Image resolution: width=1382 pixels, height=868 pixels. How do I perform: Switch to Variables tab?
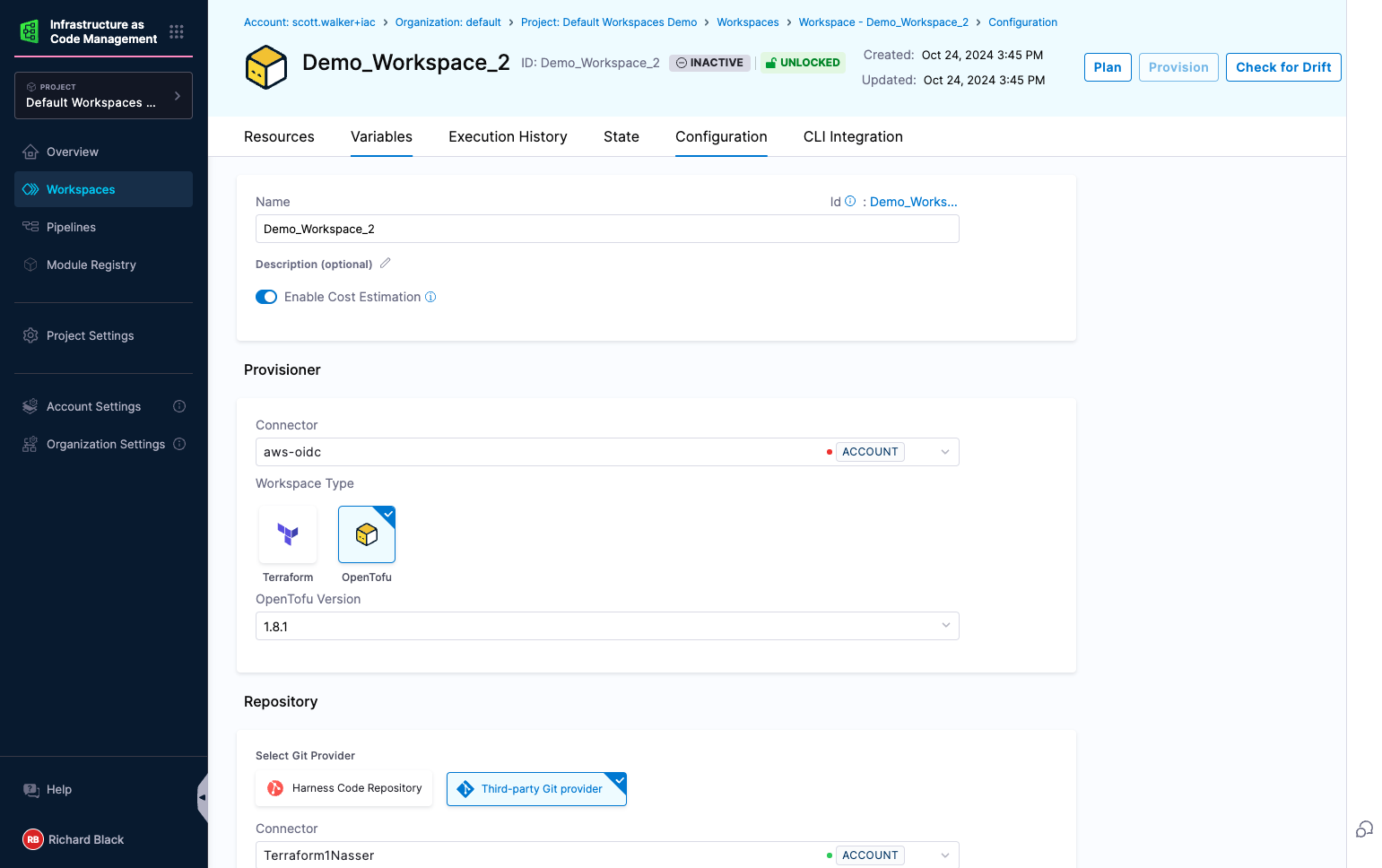(x=381, y=136)
